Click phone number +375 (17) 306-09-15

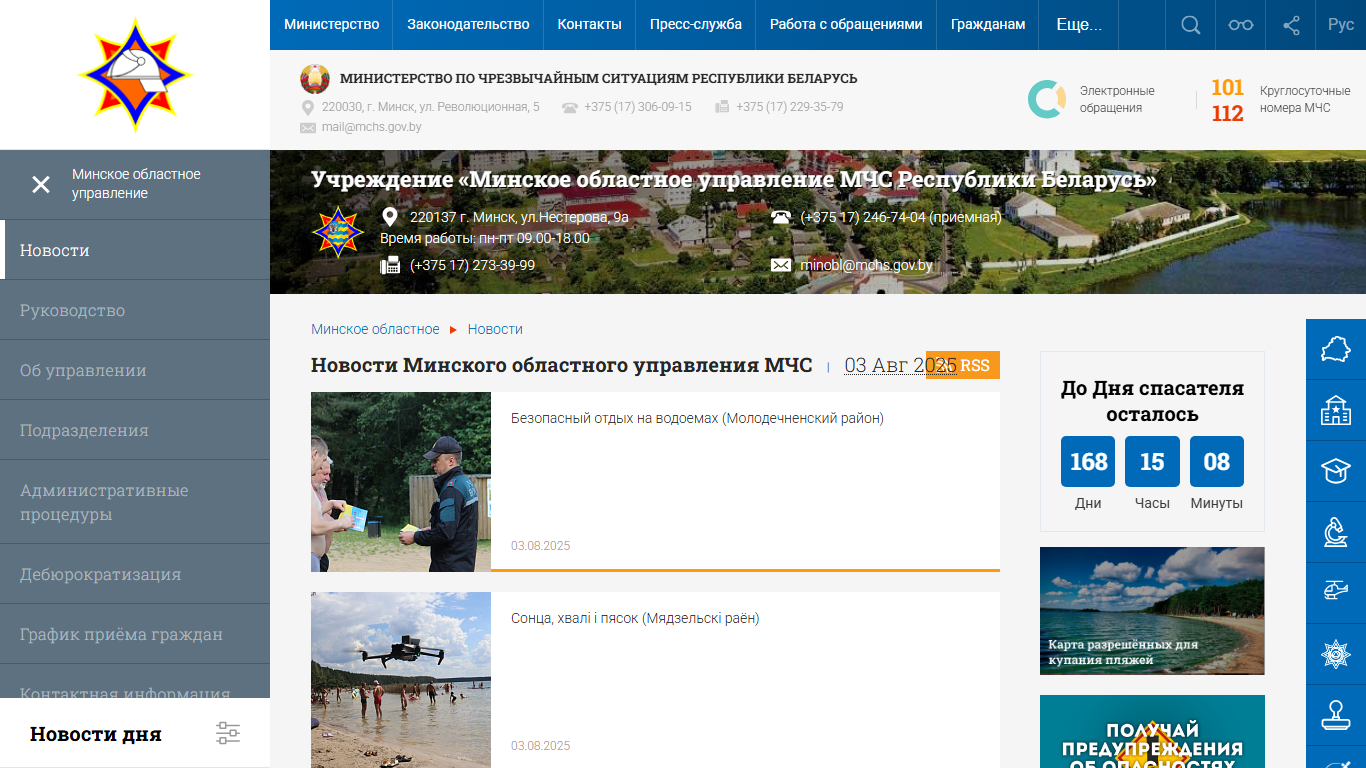[638, 107]
